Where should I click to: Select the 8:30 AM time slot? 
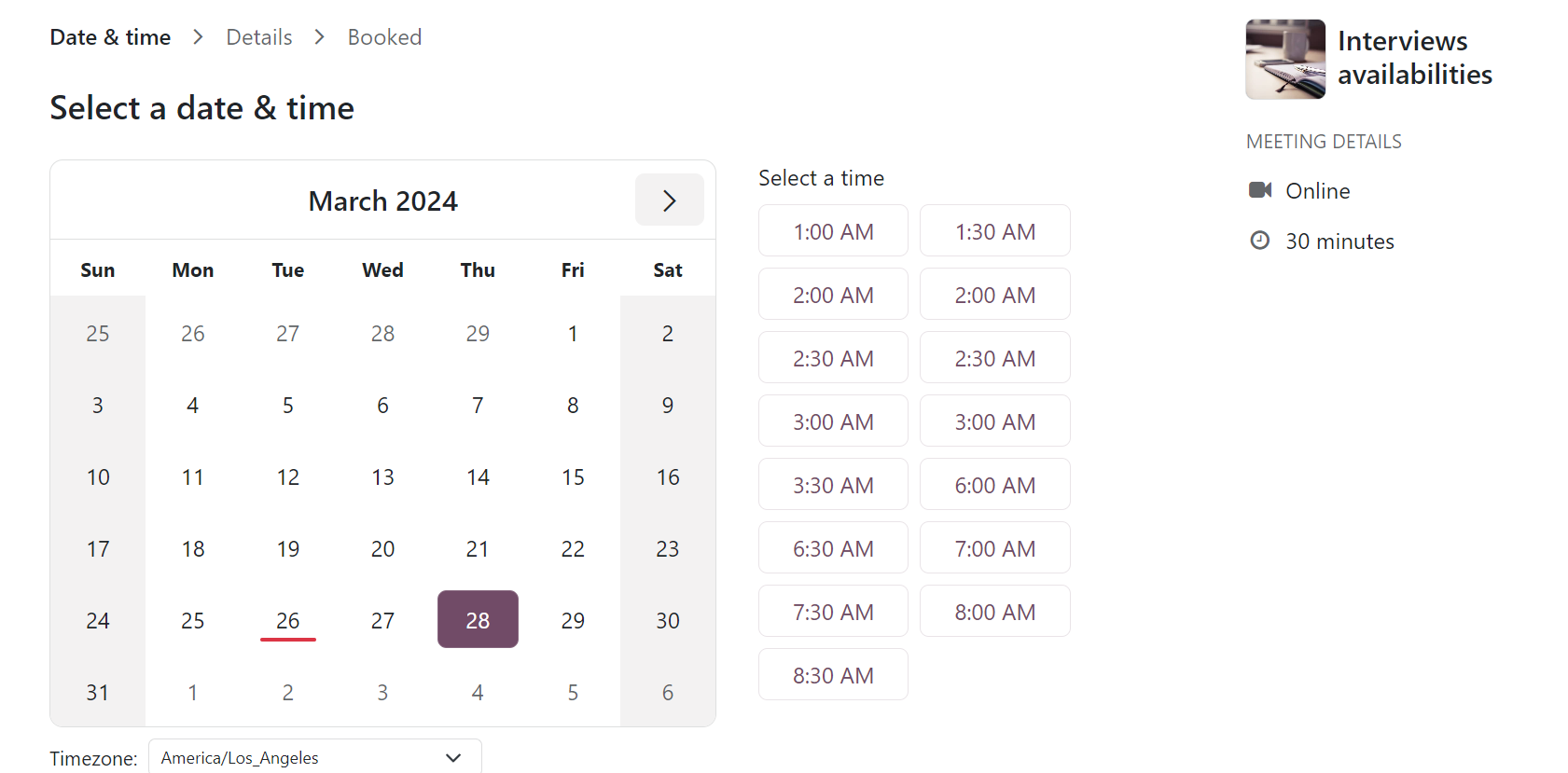[832, 675]
